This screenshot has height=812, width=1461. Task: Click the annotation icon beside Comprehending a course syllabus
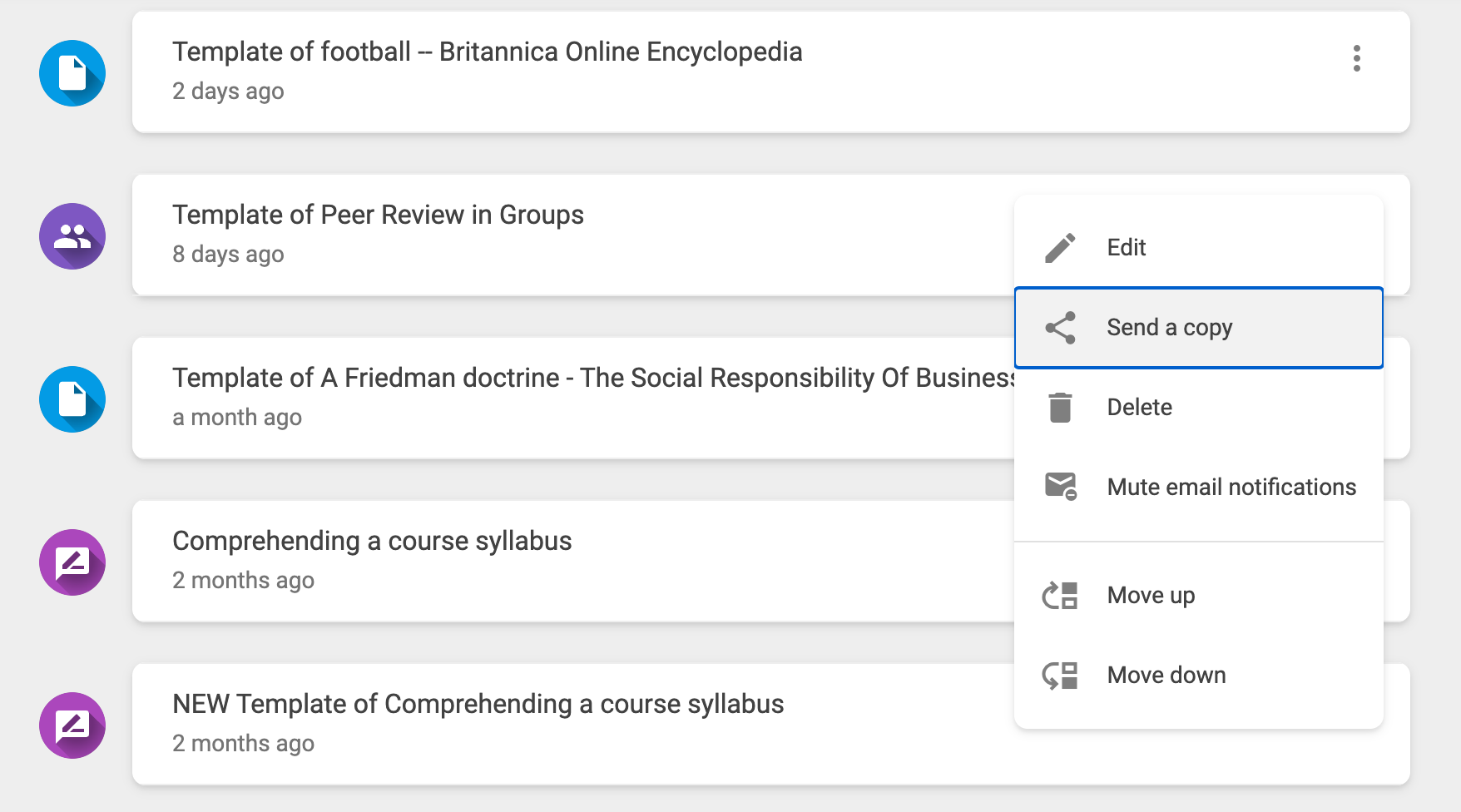click(x=72, y=562)
